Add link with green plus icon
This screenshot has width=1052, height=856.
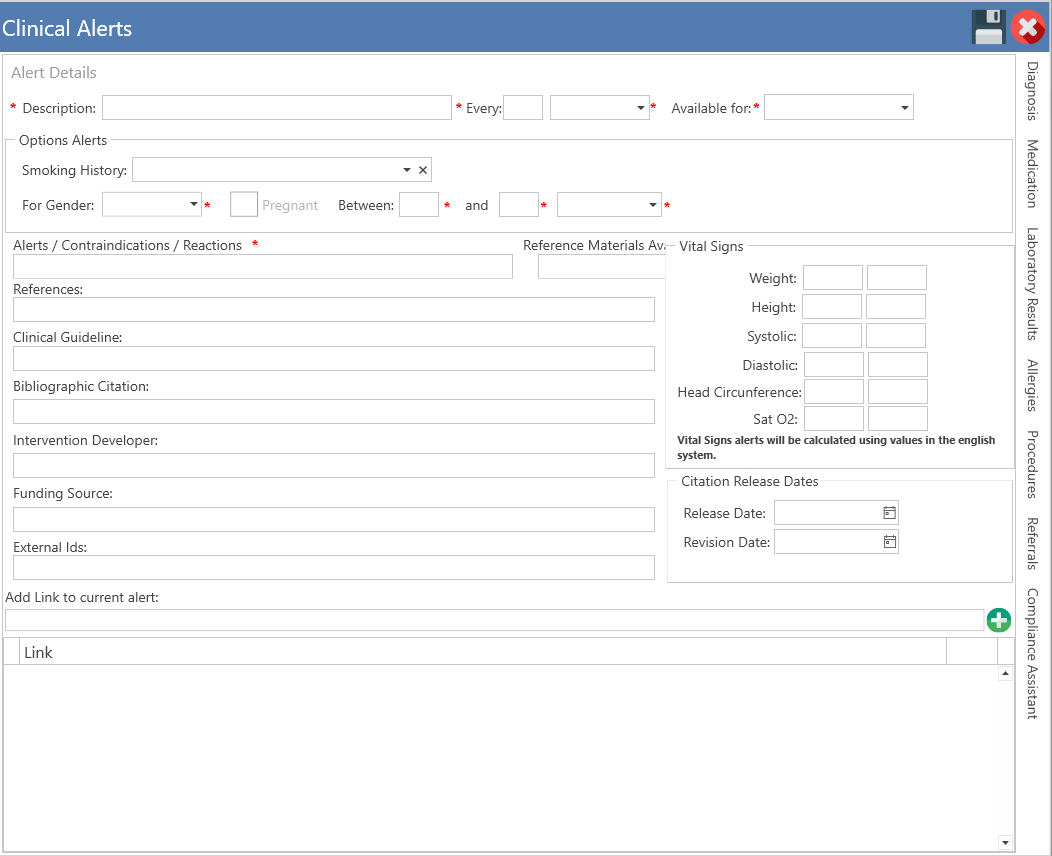pos(998,620)
